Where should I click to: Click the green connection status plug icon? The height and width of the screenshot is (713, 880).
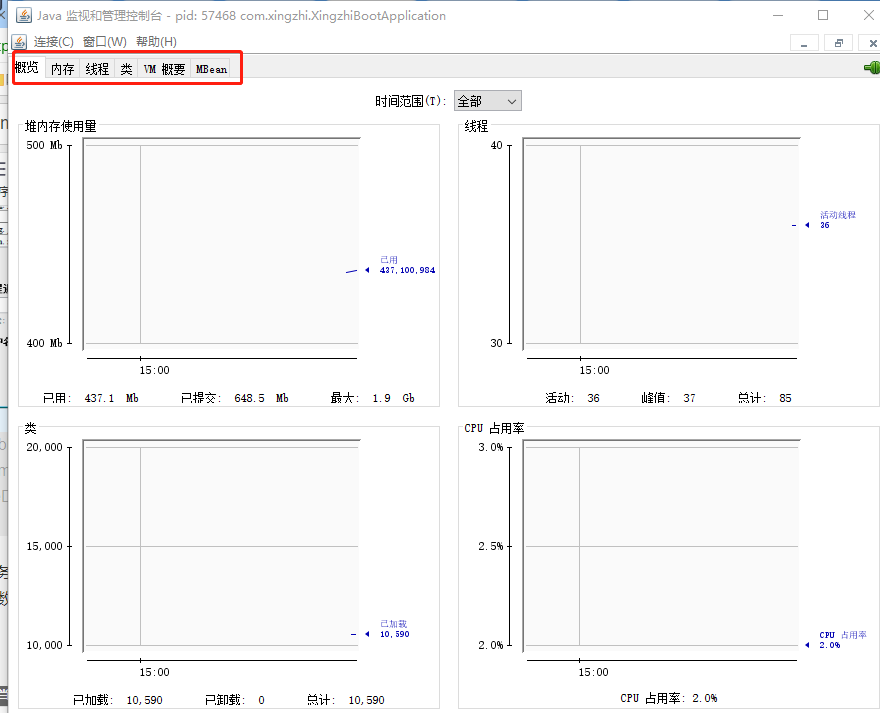(x=872, y=67)
